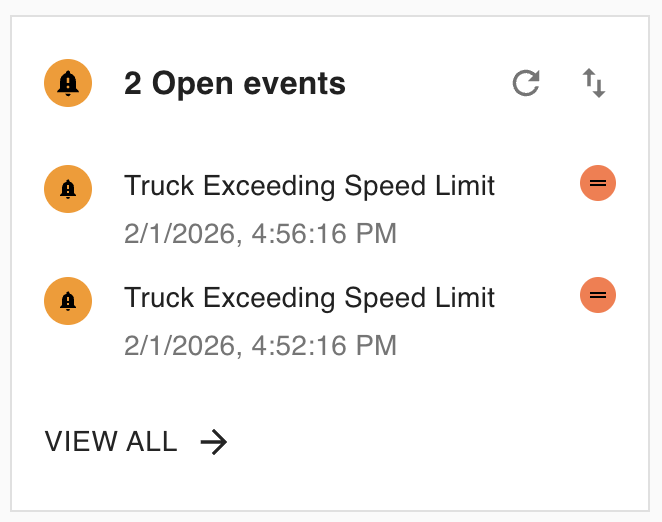Viewport: 662px width, 522px height.
Task: Click the severity icon on the 4:52:16 PM event
Action: pos(598,295)
